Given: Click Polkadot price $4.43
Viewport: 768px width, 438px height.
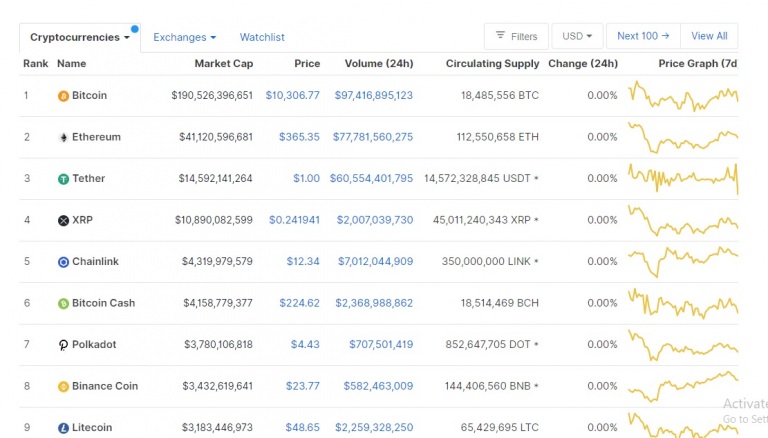Looking at the screenshot, I should tap(305, 344).
